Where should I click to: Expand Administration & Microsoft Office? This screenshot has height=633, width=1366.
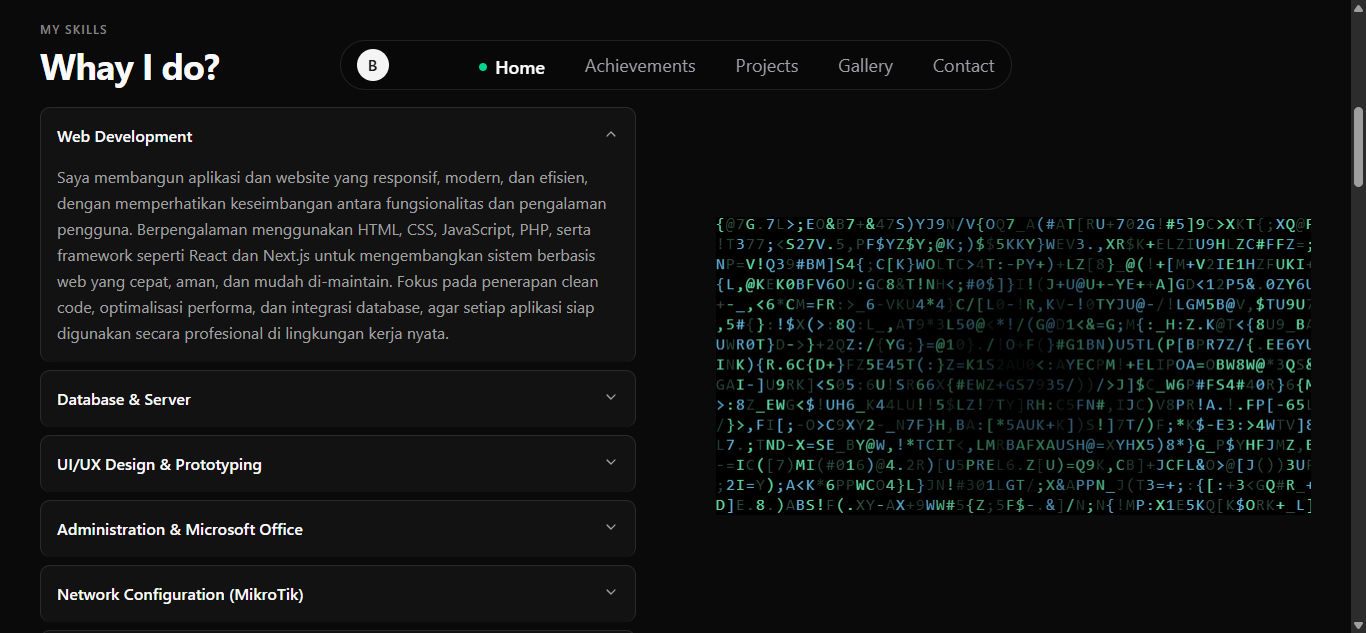coord(610,528)
